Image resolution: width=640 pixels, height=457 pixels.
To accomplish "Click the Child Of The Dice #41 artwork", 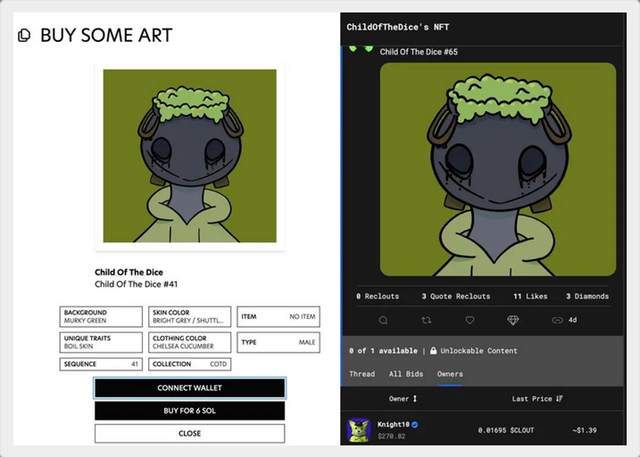I will click(x=190, y=155).
